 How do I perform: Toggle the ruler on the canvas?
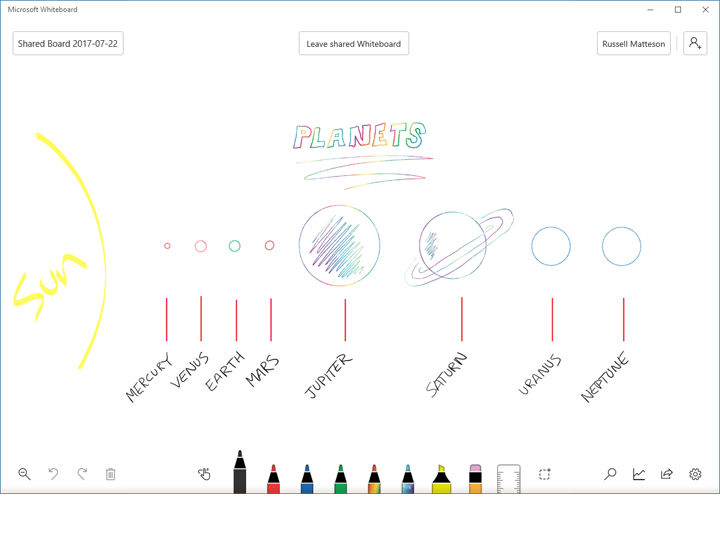coord(509,478)
